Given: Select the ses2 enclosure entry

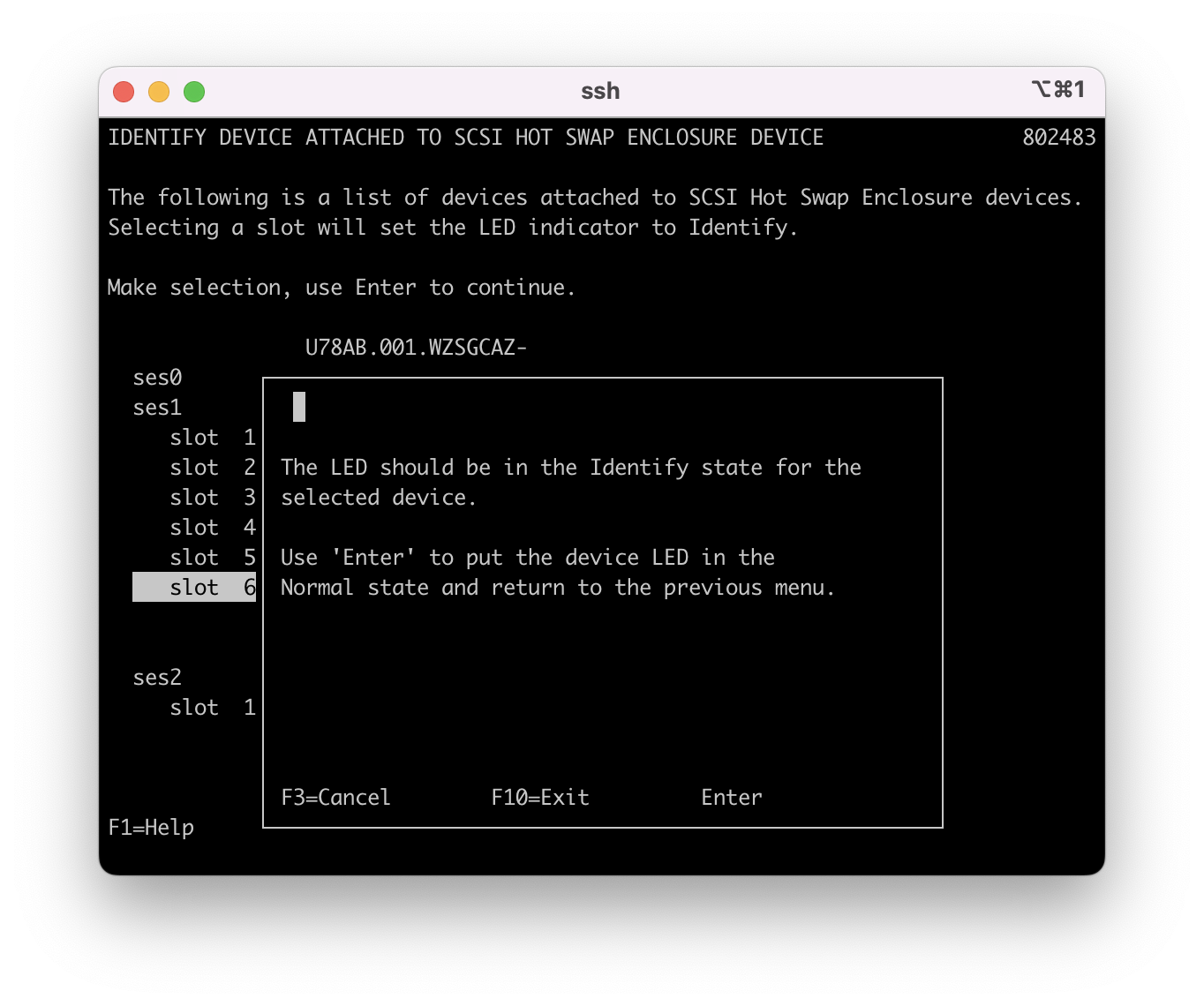Looking at the screenshot, I should click(x=157, y=678).
